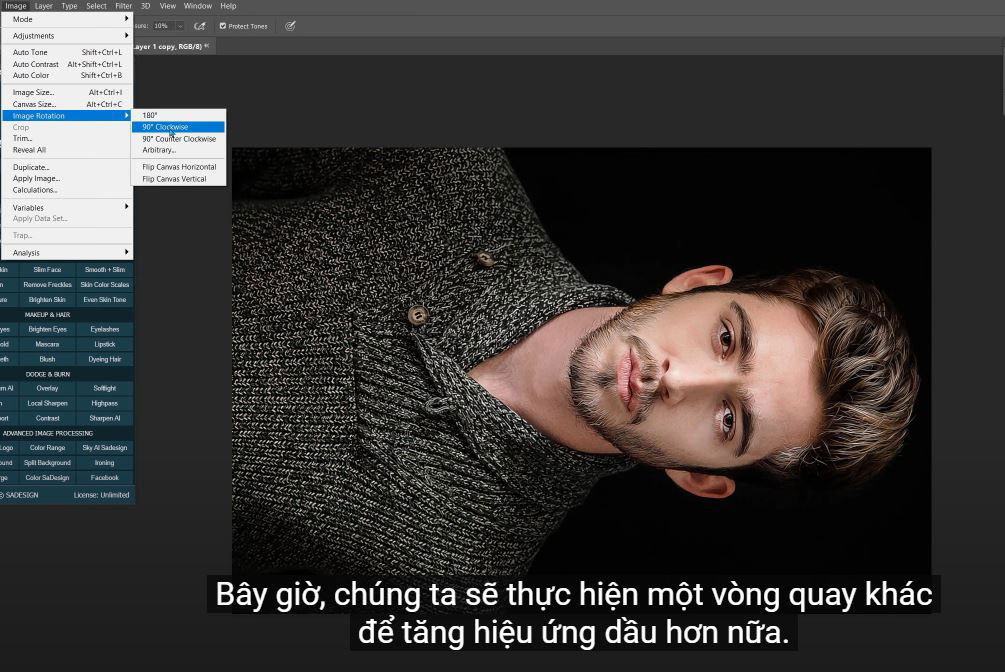Rotate the image 180°
1005x672 pixels.
(x=150, y=115)
